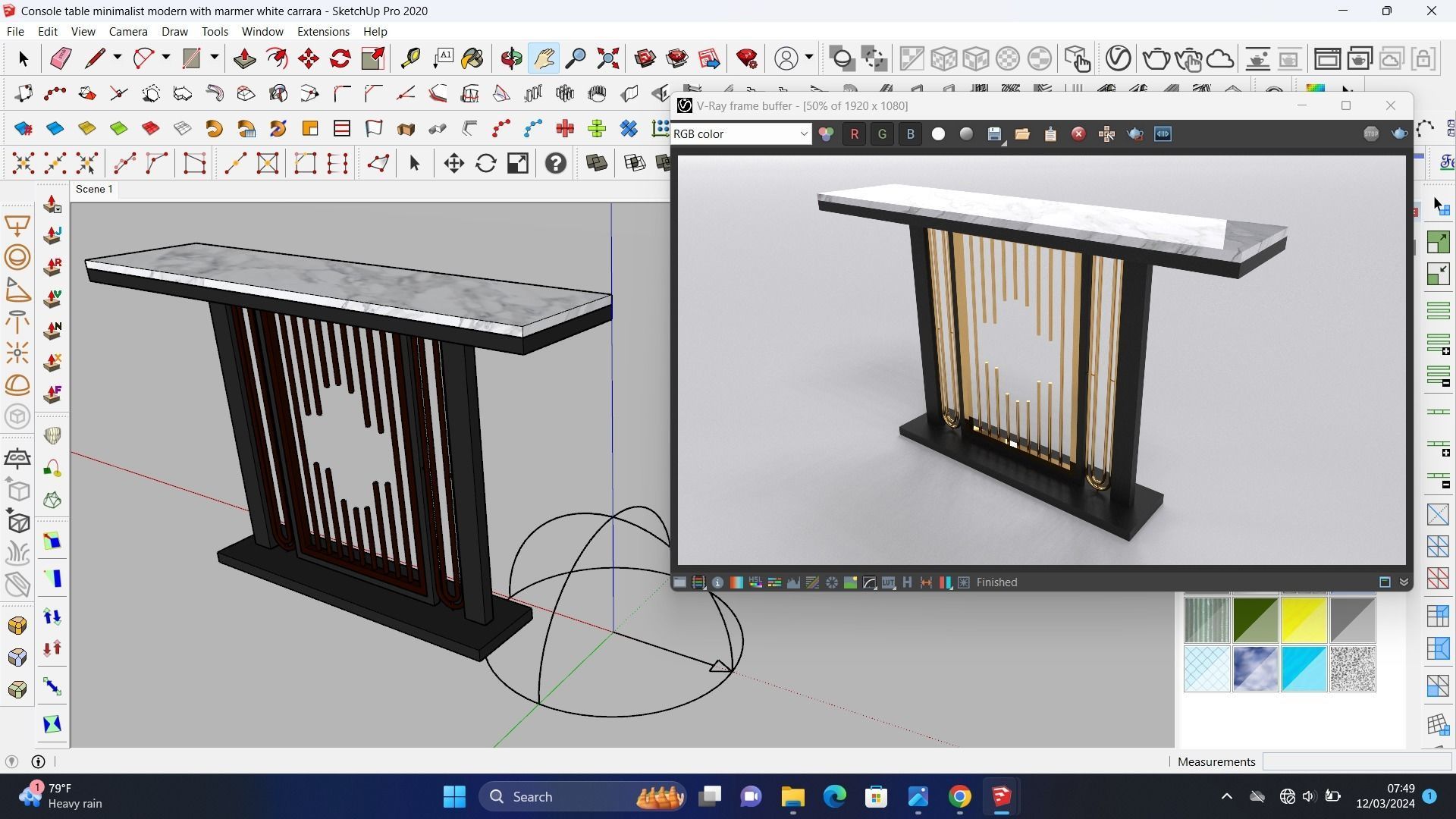
Task: Toggle the render region button in frame buffer
Action: click(1135, 134)
